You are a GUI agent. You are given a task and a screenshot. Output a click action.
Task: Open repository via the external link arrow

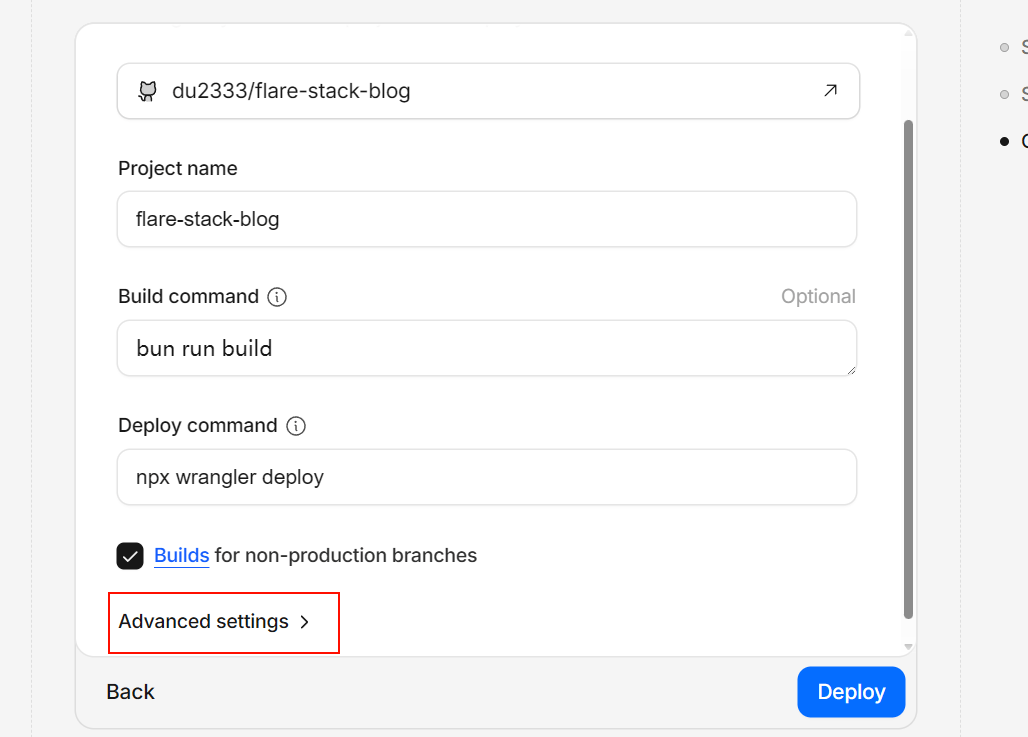click(830, 90)
